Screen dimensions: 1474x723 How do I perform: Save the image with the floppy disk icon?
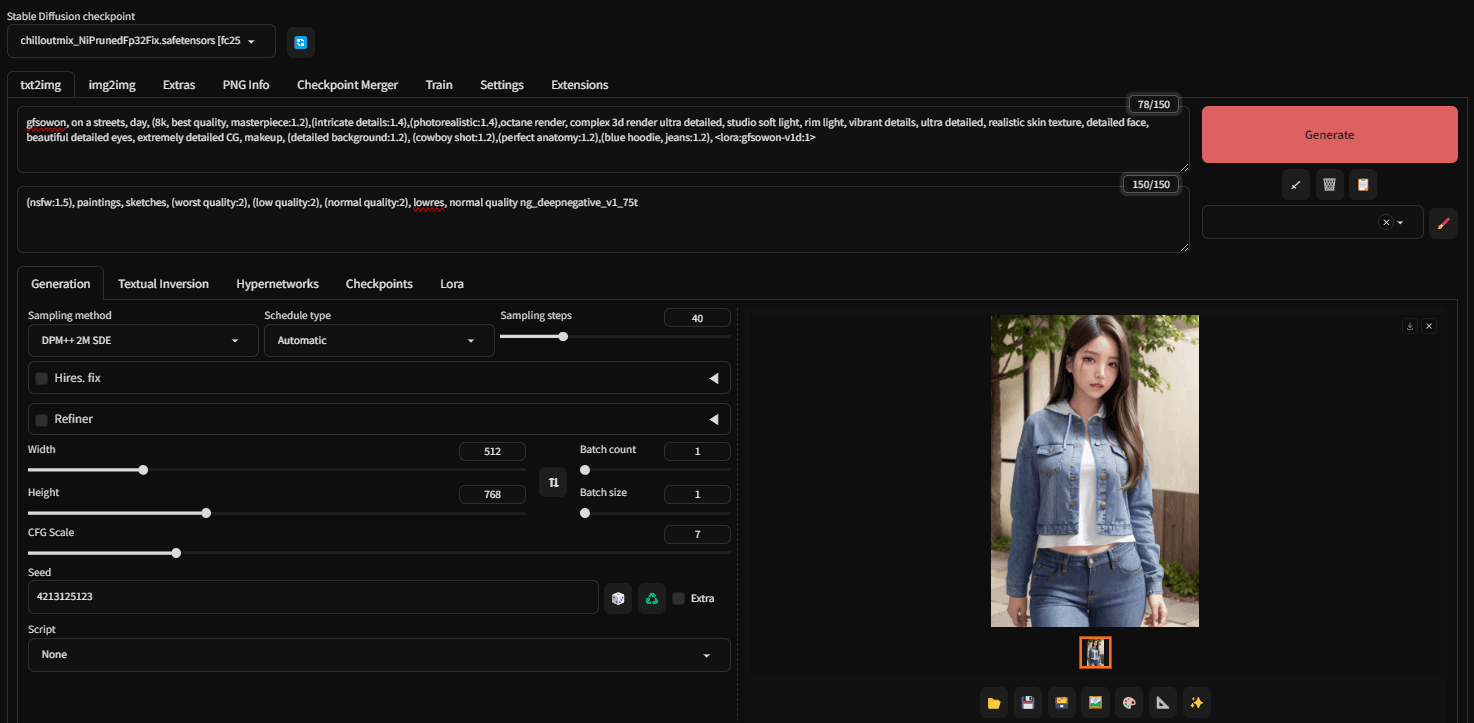pos(1028,703)
